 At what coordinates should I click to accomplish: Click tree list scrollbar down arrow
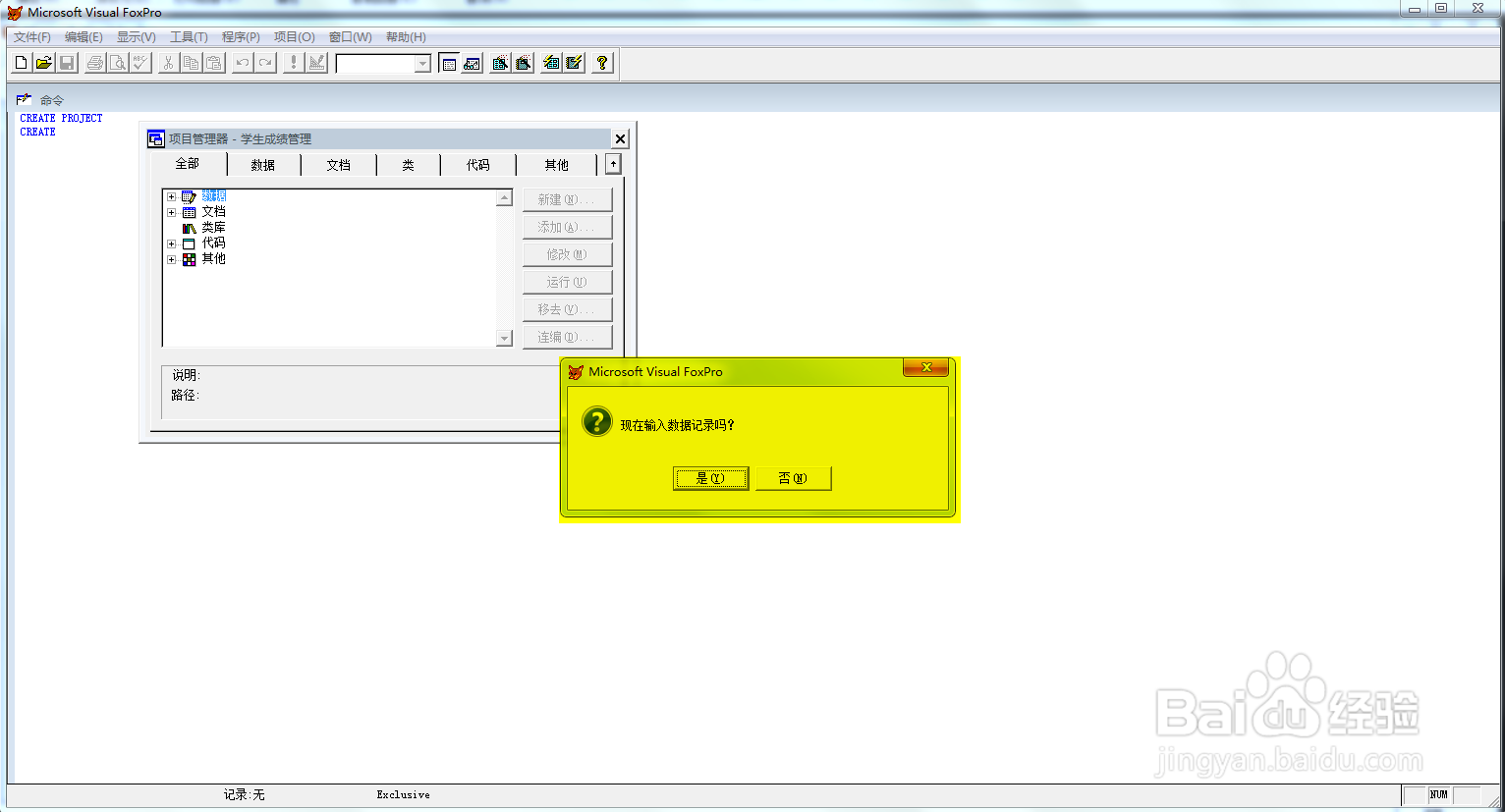(x=505, y=338)
